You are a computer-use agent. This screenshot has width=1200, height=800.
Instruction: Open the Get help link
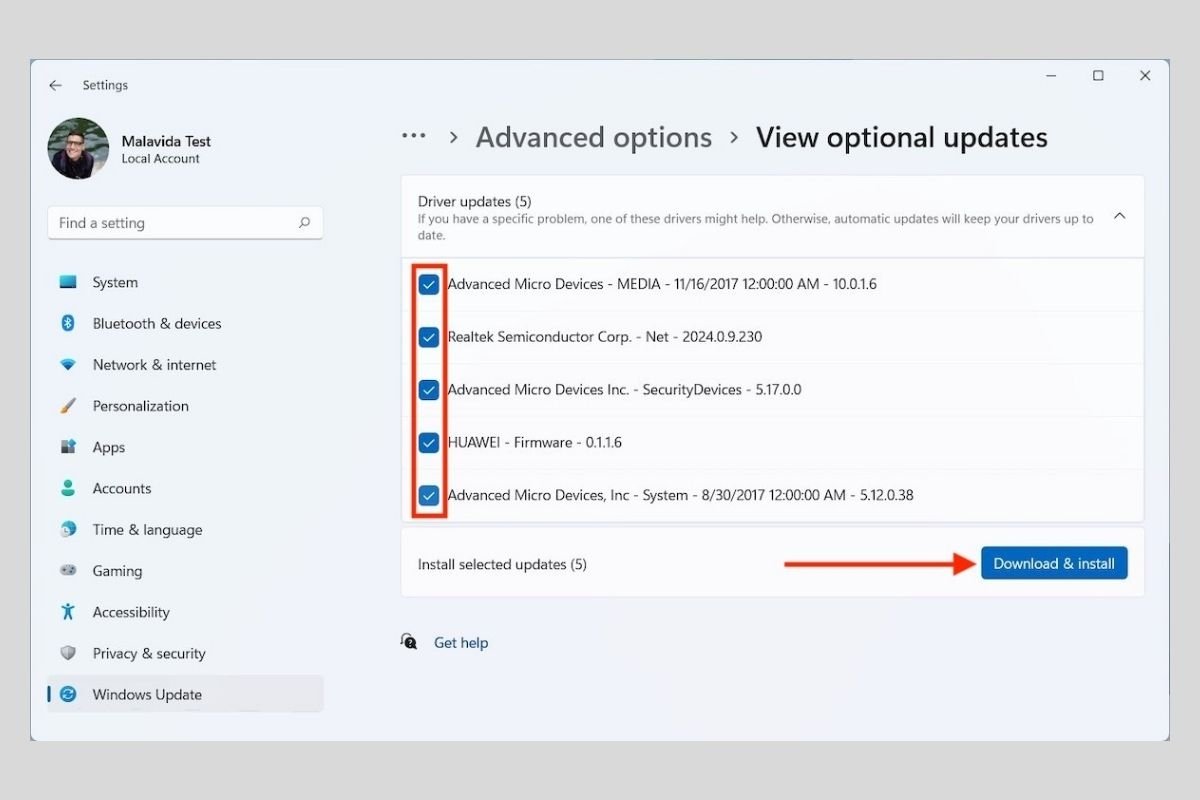click(x=461, y=642)
